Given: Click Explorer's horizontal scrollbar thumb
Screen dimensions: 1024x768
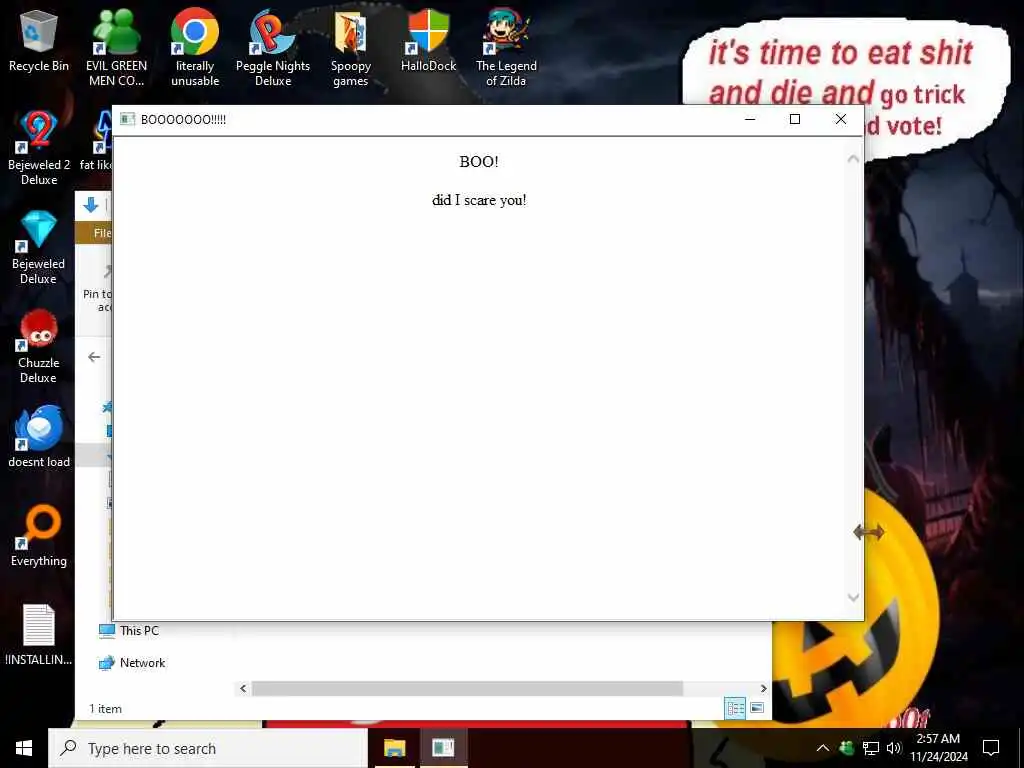Looking at the screenshot, I should click(x=467, y=688).
